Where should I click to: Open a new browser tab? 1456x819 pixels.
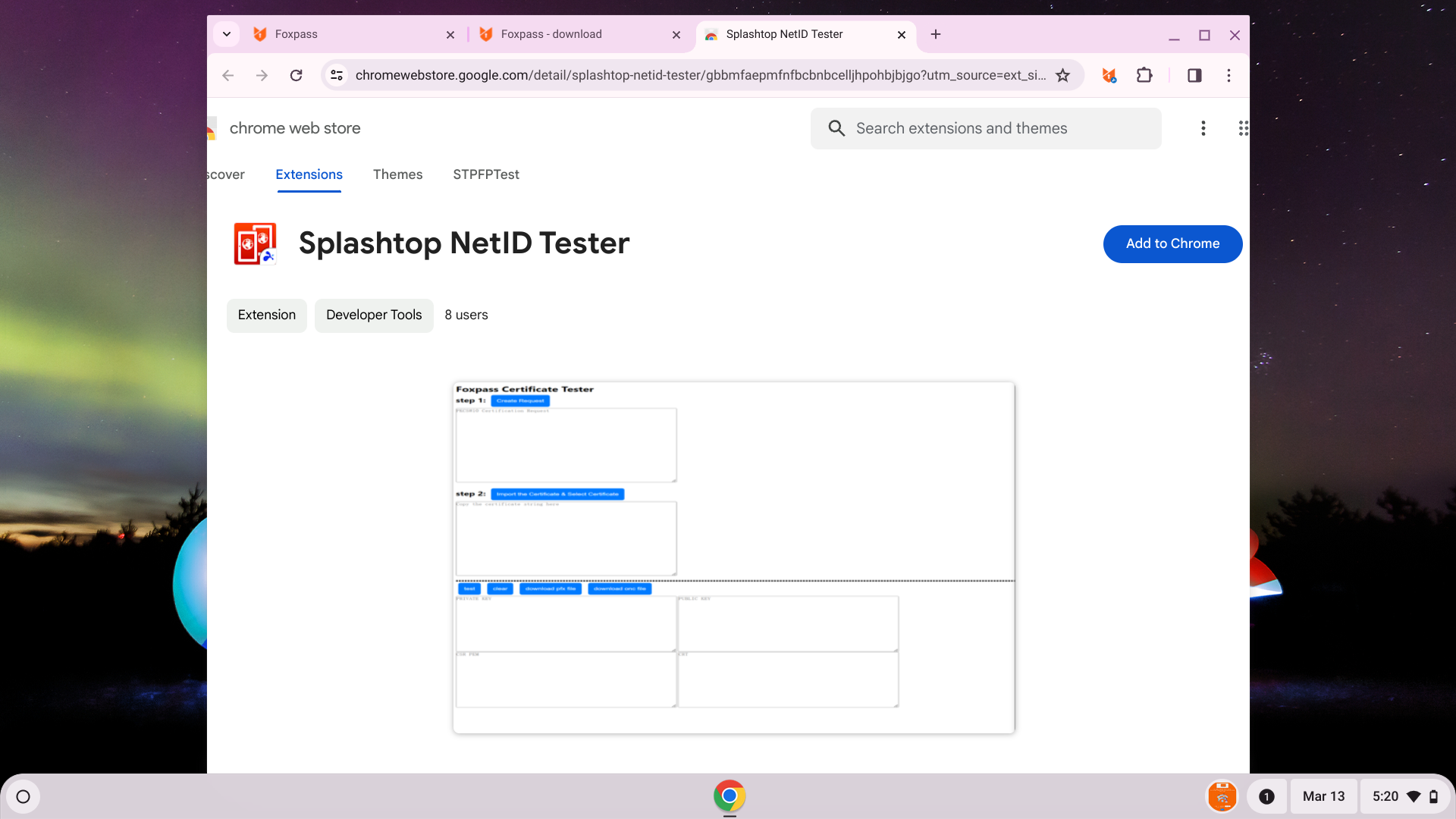coord(936,34)
